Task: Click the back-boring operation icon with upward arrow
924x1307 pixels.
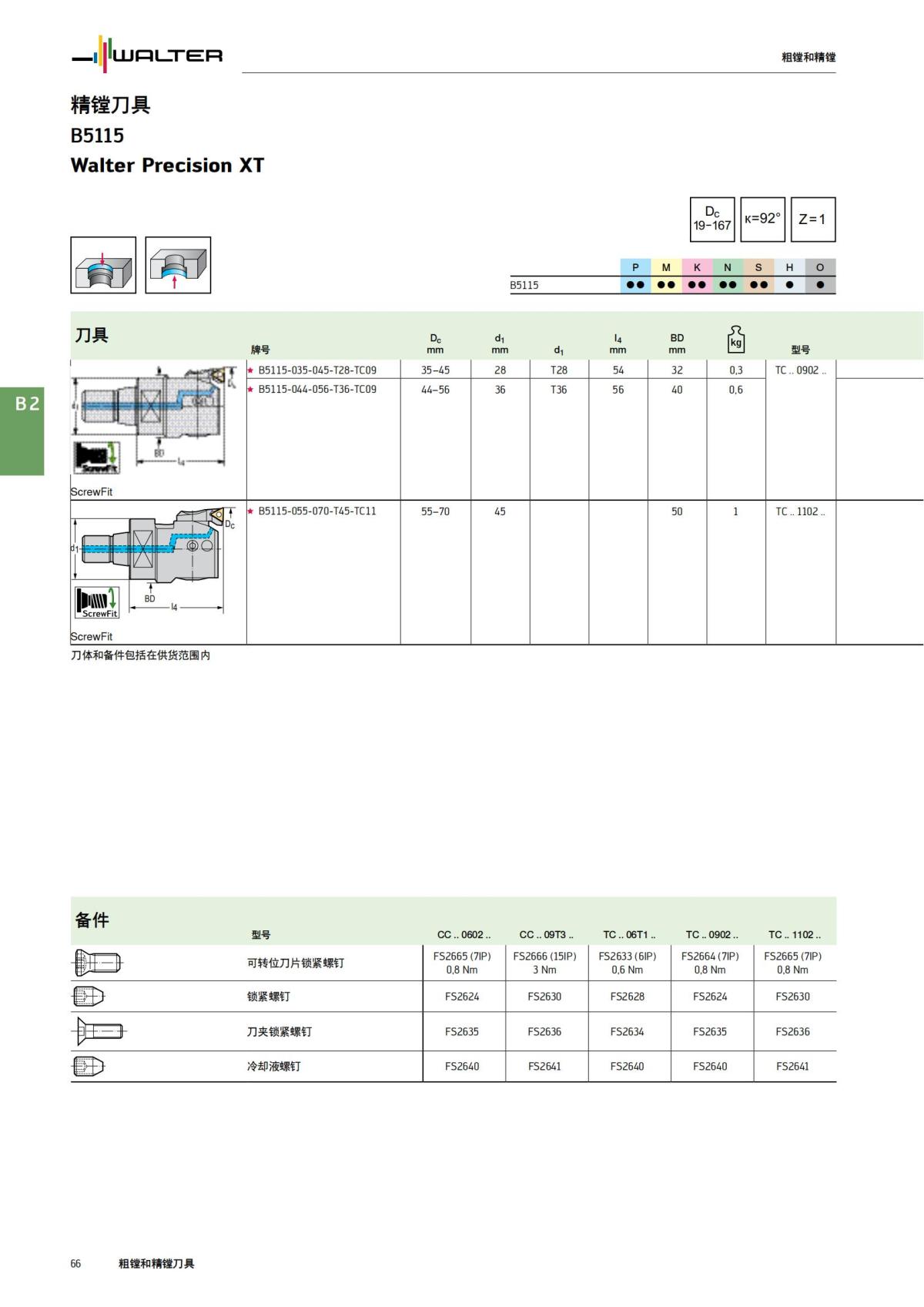Action: point(178,265)
